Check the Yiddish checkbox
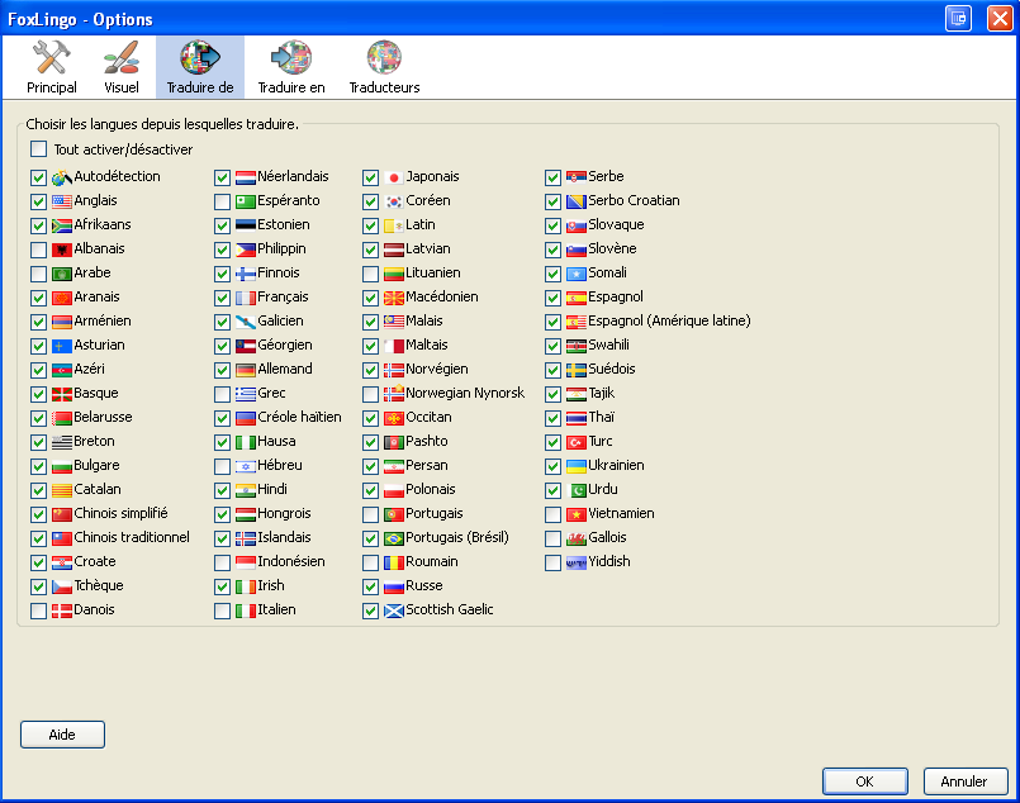The width and height of the screenshot is (1020, 803). click(x=553, y=562)
